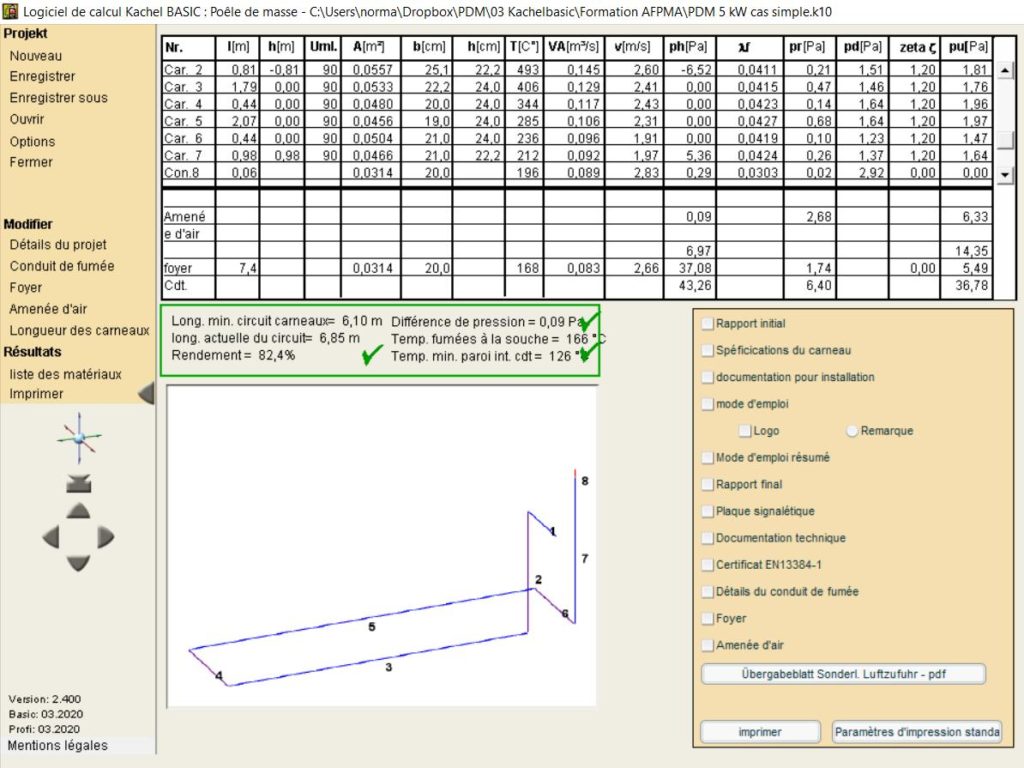Open Paramètres d'impression standard button
Image resolution: width=1024 pixels, height=768 pixels.
pyautogui.click(x=917, y=732)
